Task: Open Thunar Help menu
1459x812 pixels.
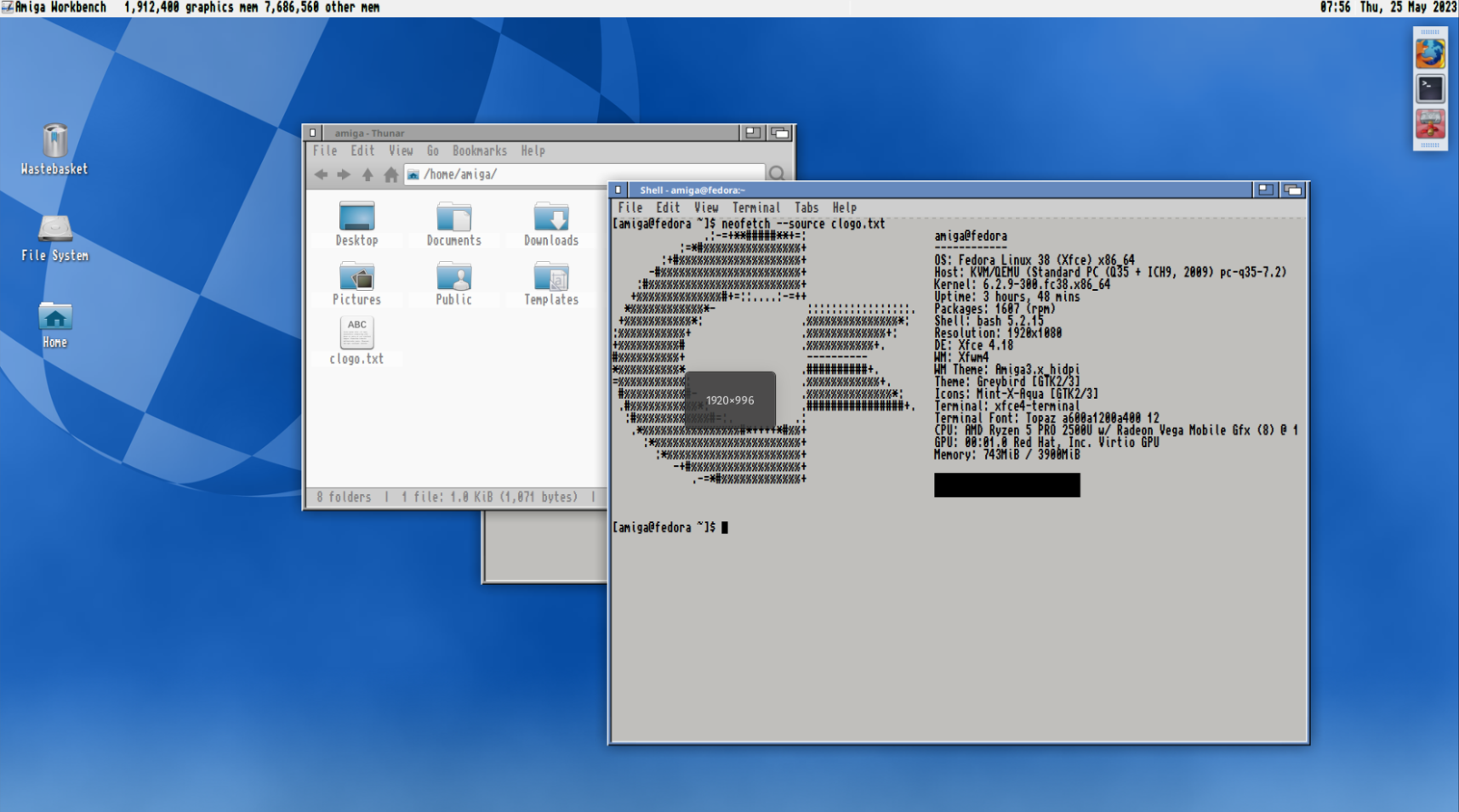Action: [533, 150]
